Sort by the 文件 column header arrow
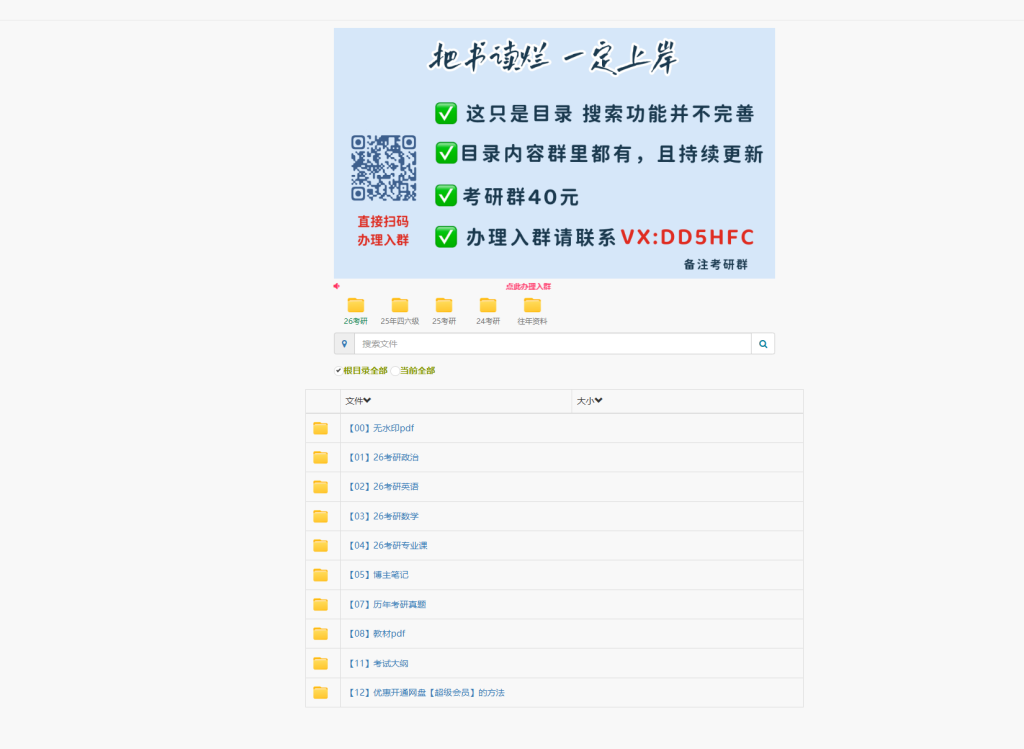This screenshot has width=1024, height=749. tap(368, 400)
